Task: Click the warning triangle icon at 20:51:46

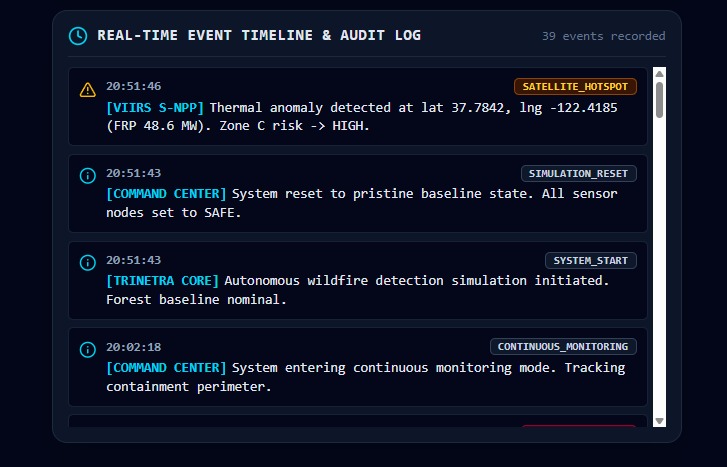Action: [88, 90]
